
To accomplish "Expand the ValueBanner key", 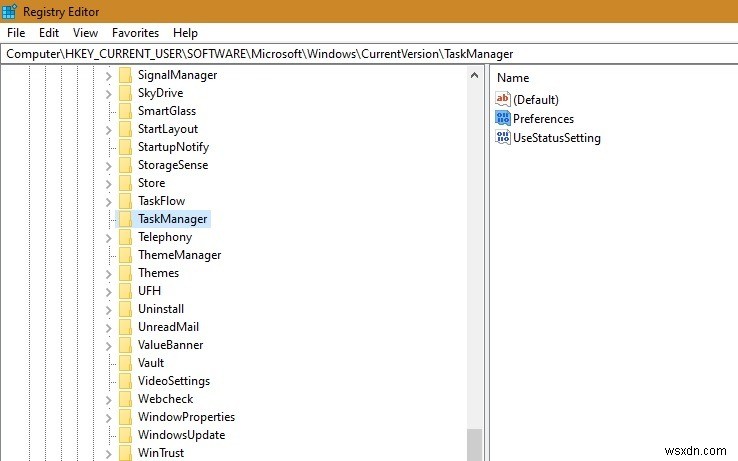I will (x=108, y=346).
